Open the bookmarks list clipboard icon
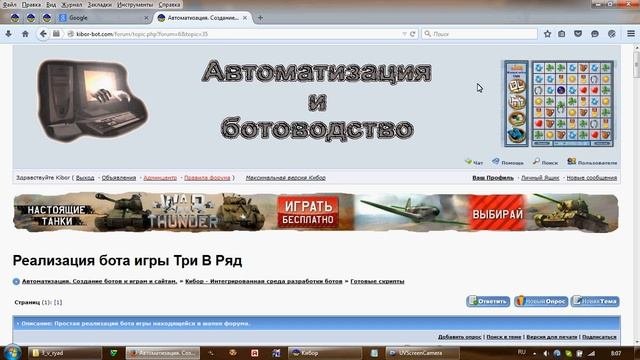The image size is (640, 360). coord(562,34)
